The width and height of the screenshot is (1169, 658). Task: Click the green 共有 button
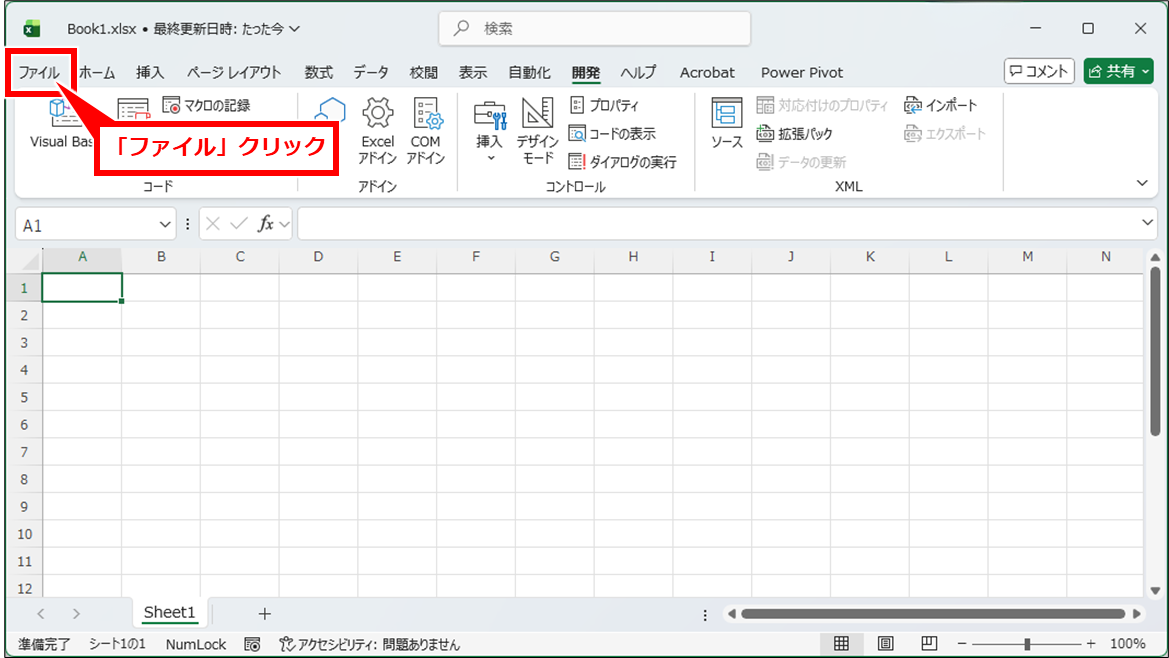1118,71
